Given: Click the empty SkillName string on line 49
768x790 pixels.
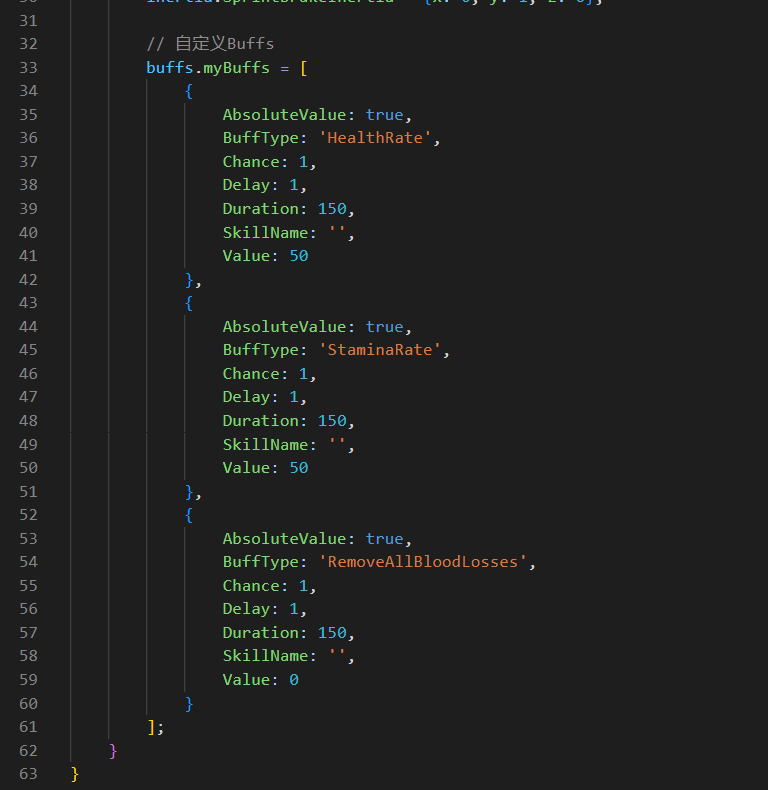Looking at the screenshot, I should point(336,444).
